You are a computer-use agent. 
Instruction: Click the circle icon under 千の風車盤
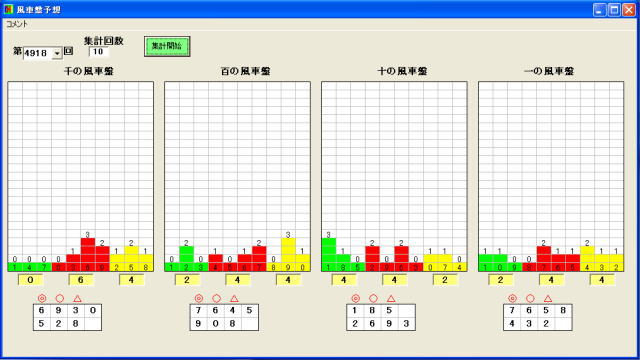59,298
